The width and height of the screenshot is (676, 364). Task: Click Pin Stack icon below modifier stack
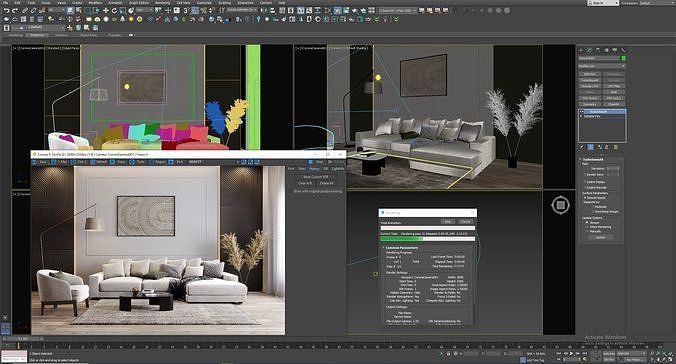(582, 147)
